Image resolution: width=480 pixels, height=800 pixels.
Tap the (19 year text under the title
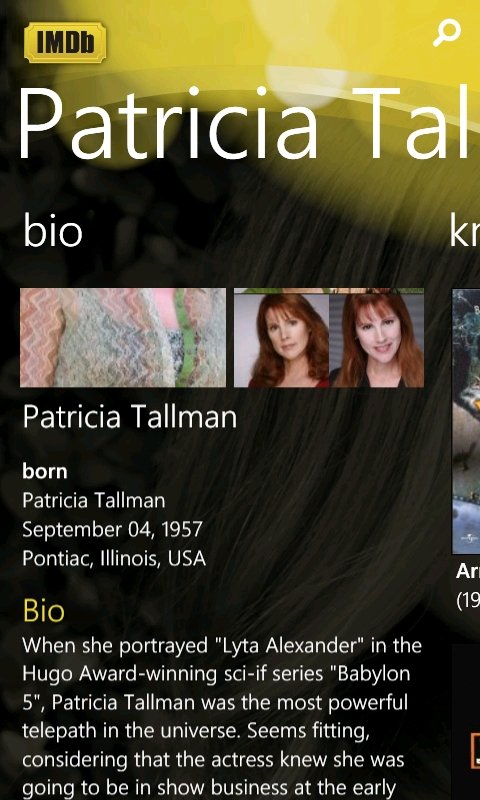(x=468, y=601)
